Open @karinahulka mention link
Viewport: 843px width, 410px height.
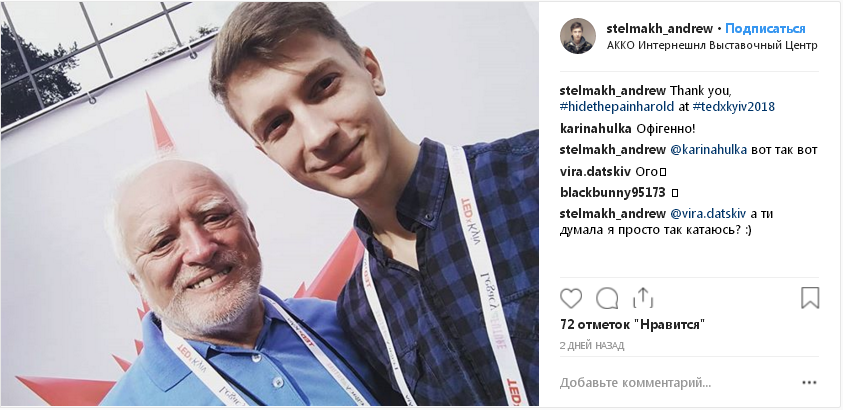tap(709, 150)
